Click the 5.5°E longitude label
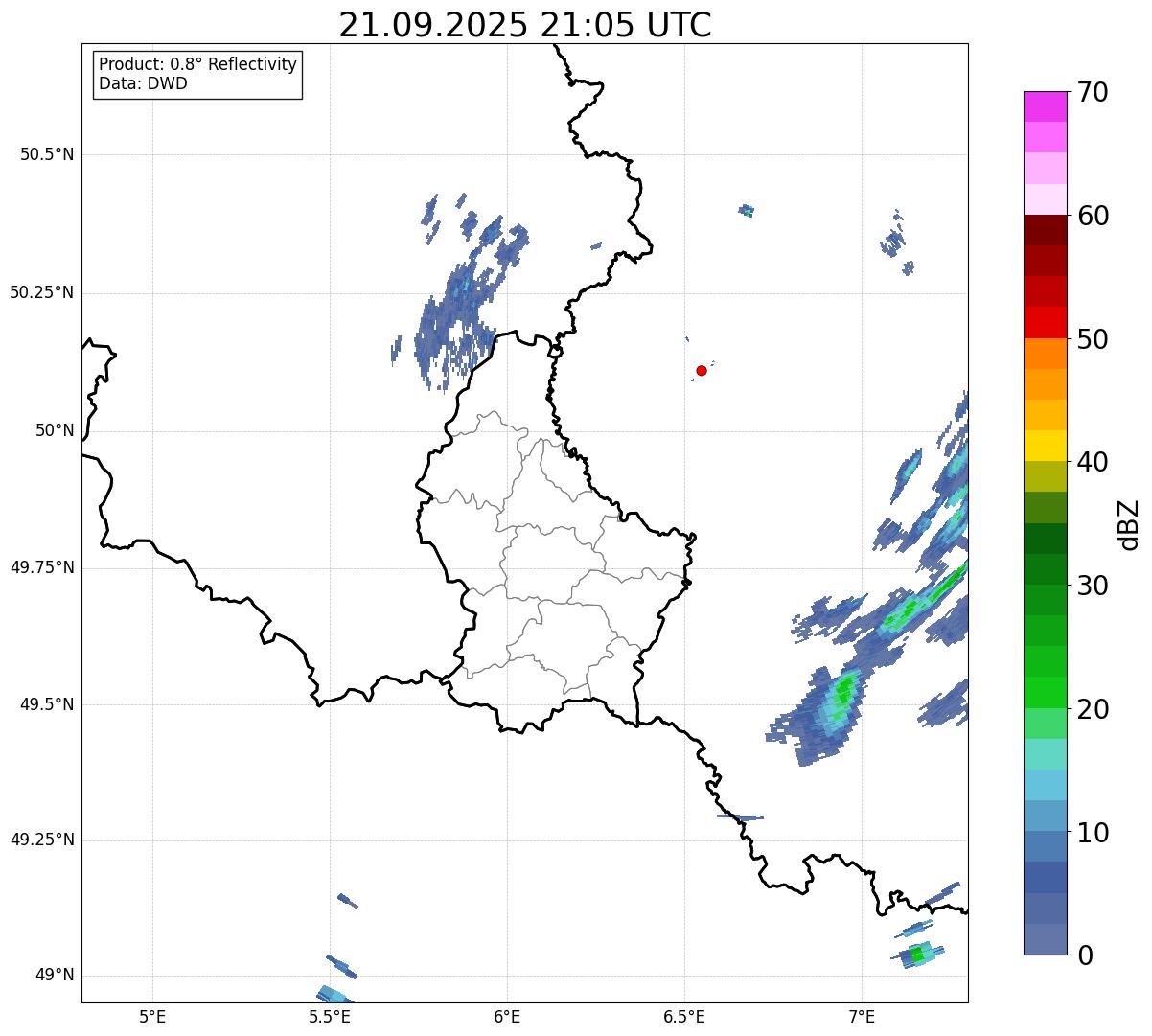Viewport: 1152px width, 1036px height. coord(330,1017)
